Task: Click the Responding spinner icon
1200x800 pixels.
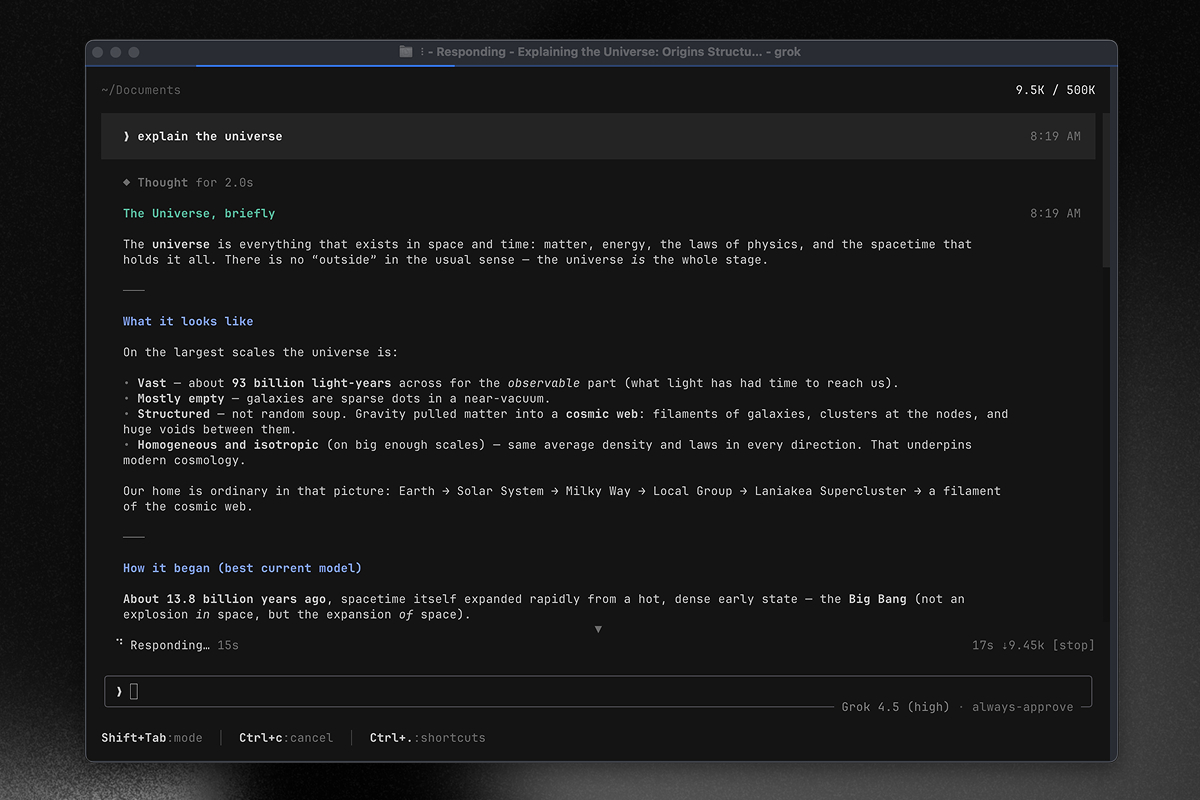Action: [119, 644]
